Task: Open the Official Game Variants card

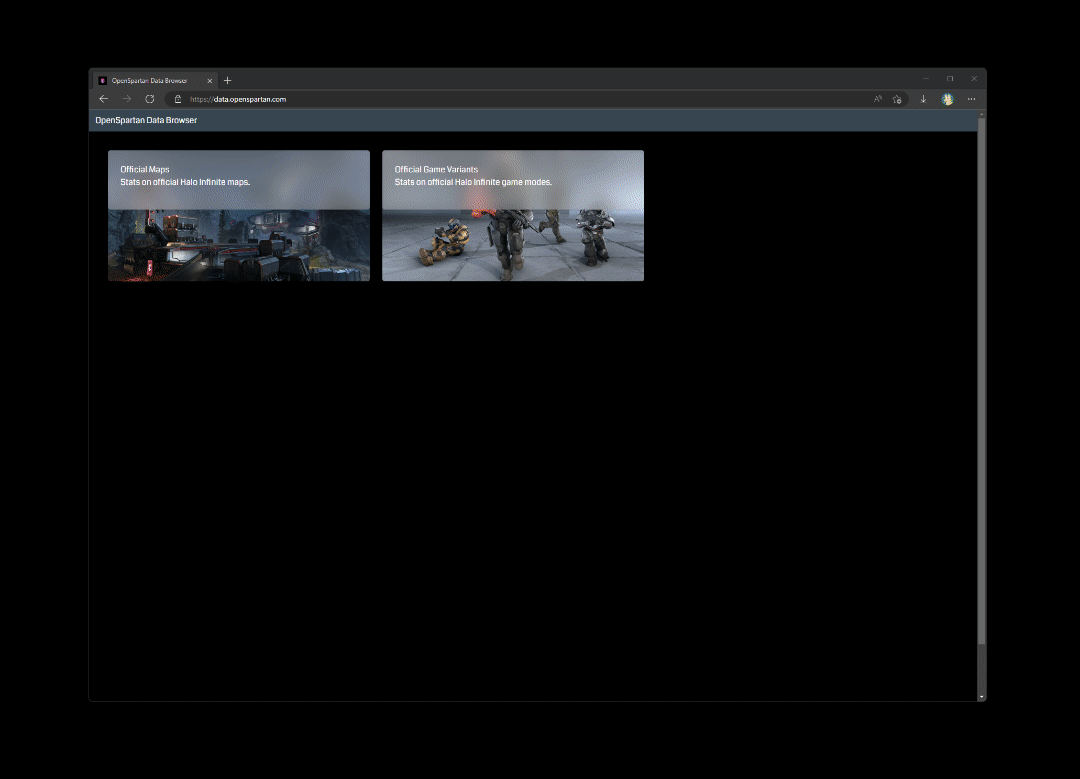Action: pos(513,216)
